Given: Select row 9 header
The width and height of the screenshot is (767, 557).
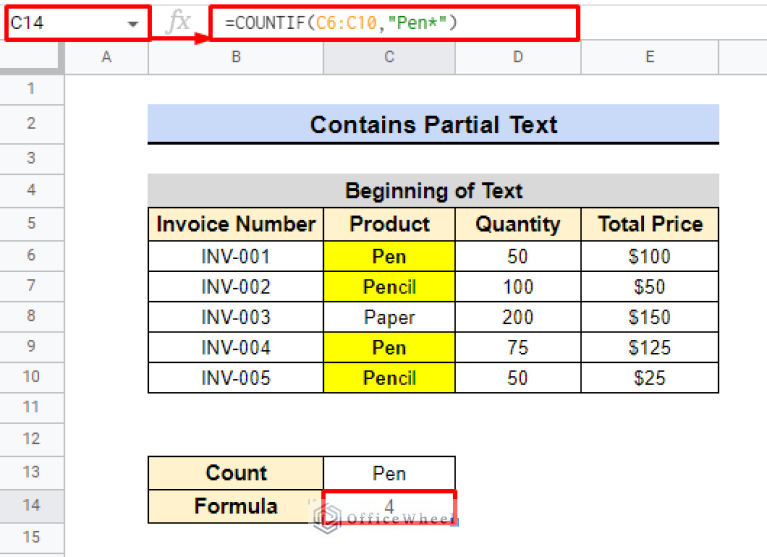Looking at the screenshot, I should pyautogui.click(x=31, y=347).
